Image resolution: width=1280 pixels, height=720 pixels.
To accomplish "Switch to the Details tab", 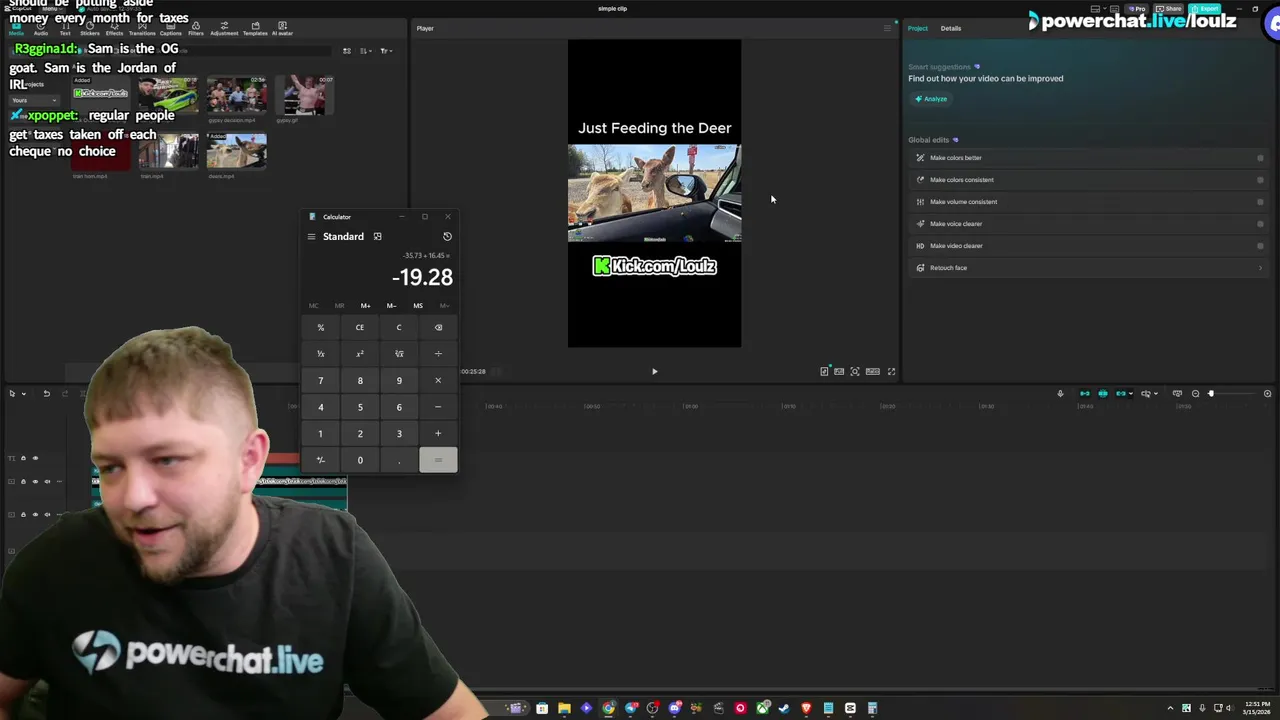I will click(951, 28).
